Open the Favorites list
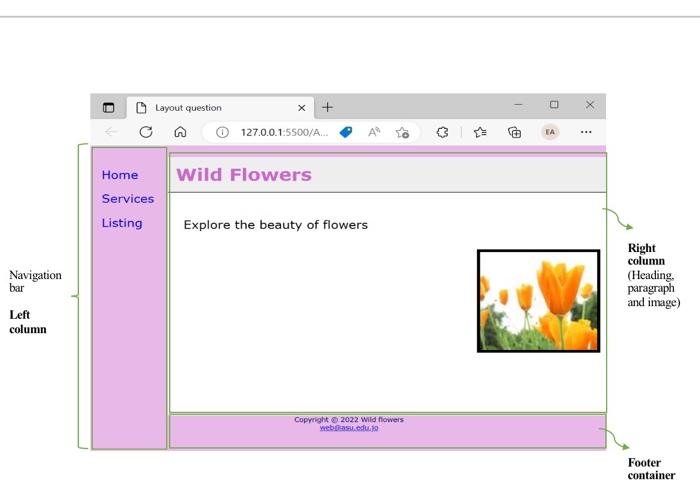 click(480, 132)
